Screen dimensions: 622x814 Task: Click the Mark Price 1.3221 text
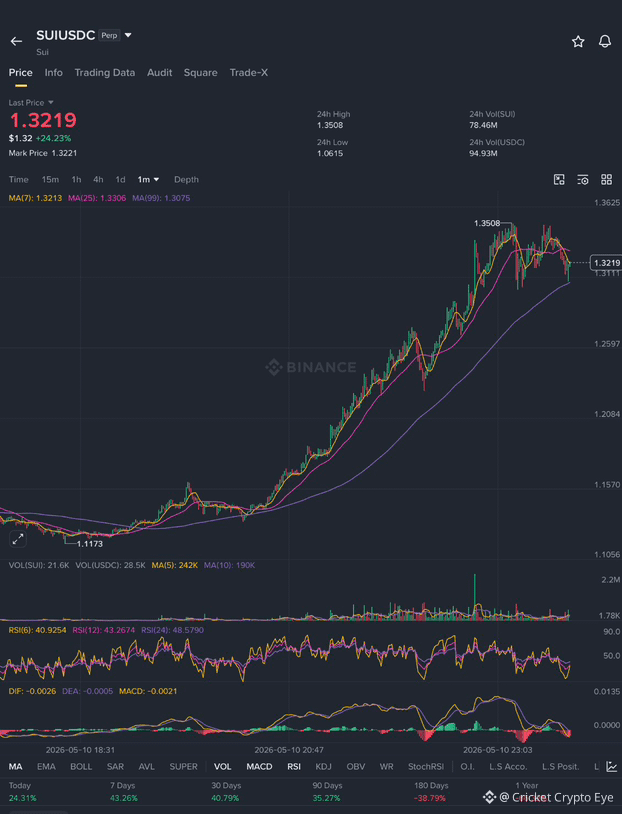pyautogui.click(x=43, y=153)
